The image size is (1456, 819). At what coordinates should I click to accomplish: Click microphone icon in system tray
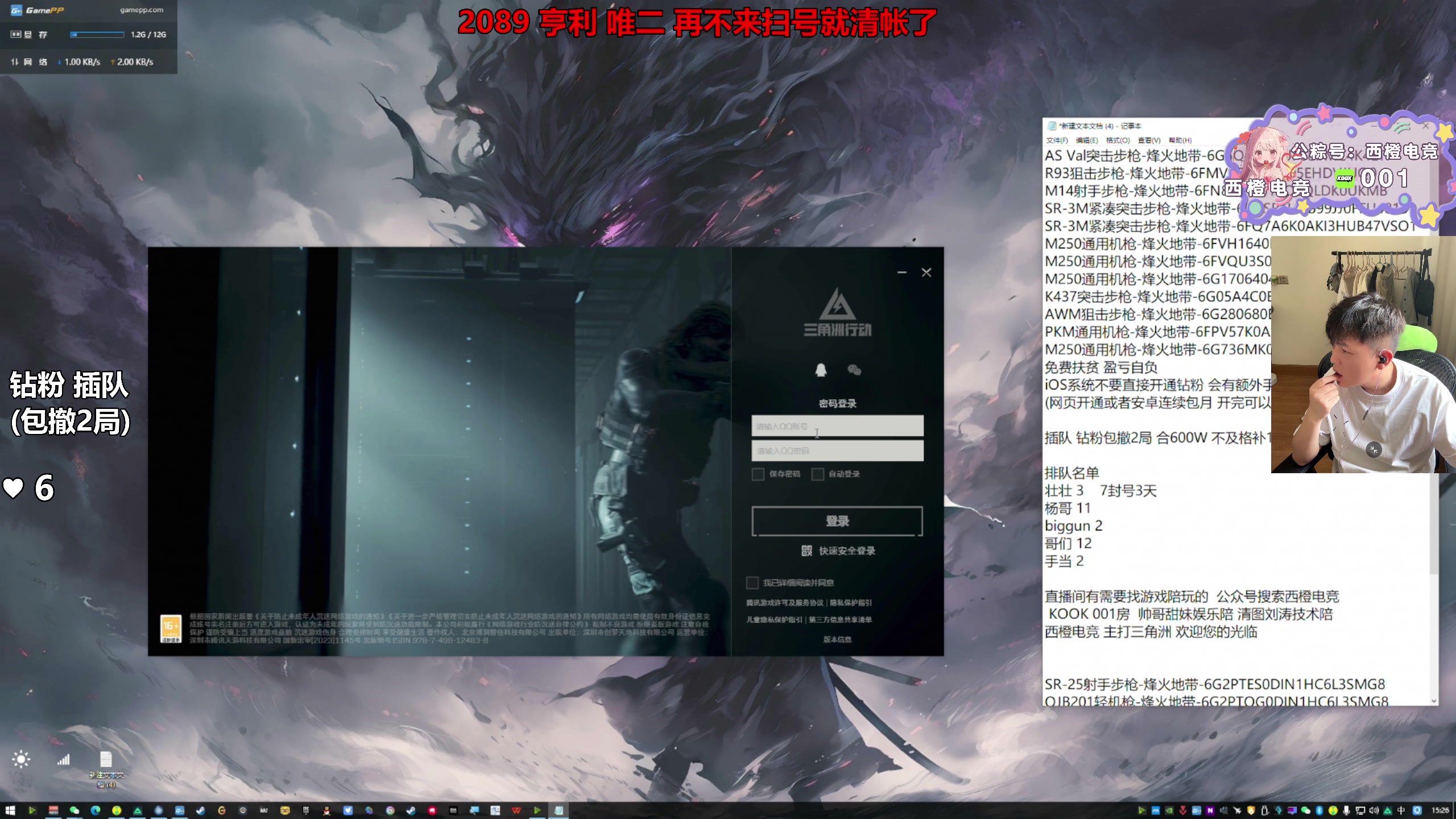1346,810
